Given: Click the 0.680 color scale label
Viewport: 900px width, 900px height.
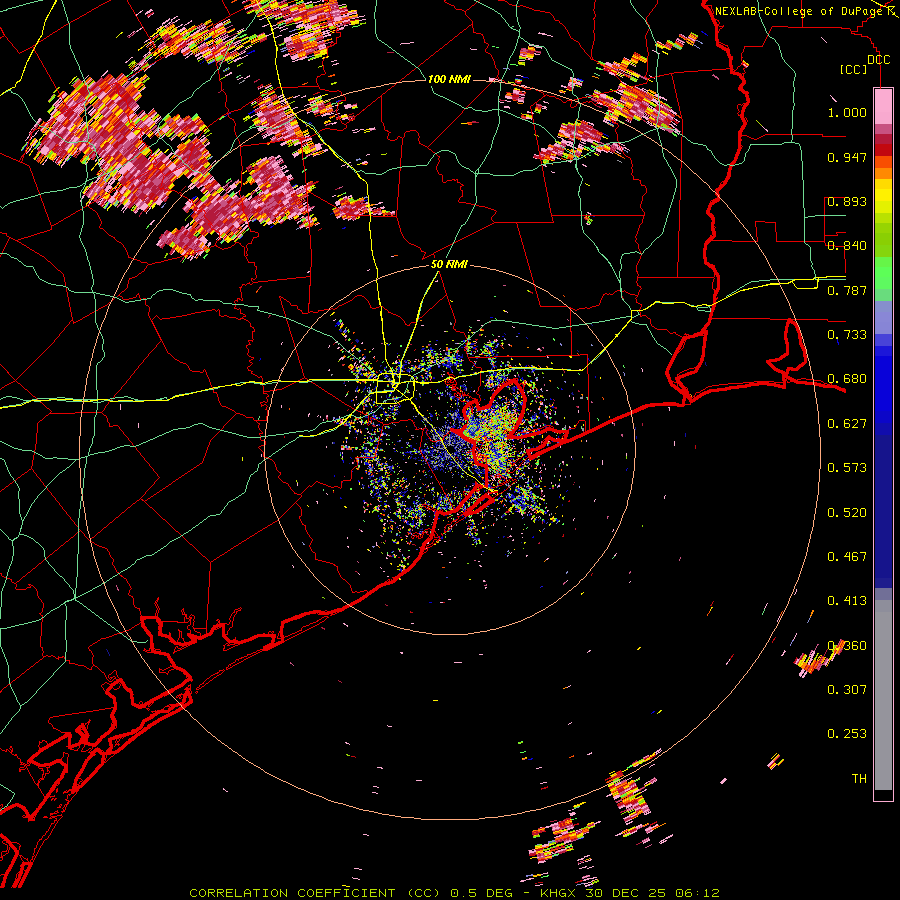Looking at the screenshot, I should pyautogui.click(x=847, y=379).
